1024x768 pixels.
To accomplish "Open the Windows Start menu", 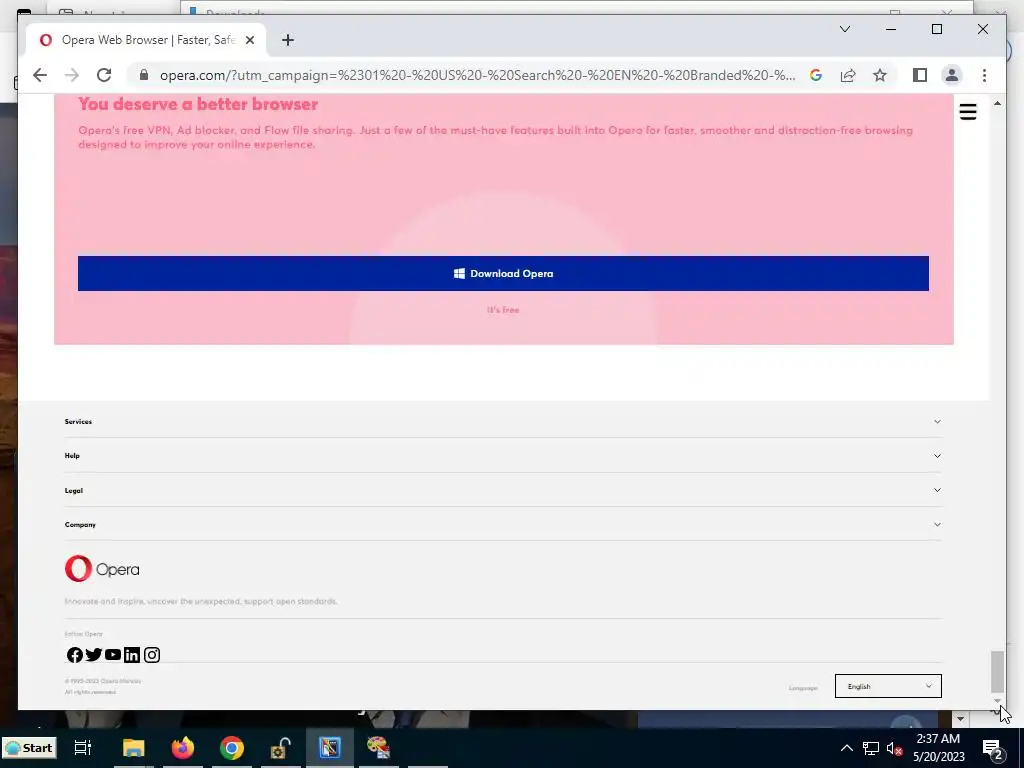I will tap(29, 748).
